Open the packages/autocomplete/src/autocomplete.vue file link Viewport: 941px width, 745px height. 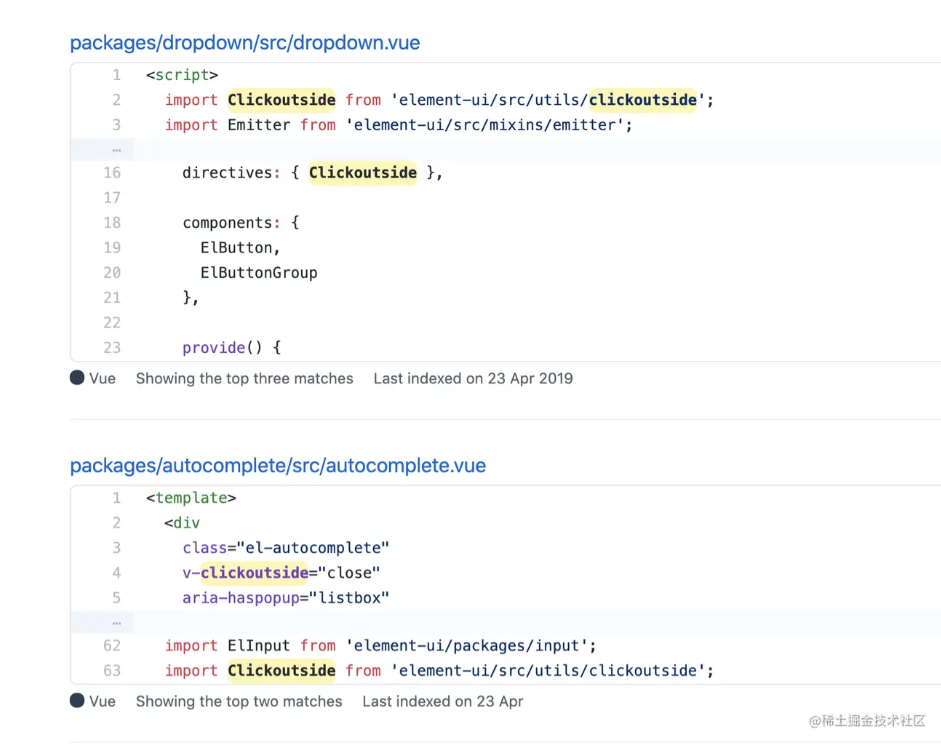click(278, 466)
